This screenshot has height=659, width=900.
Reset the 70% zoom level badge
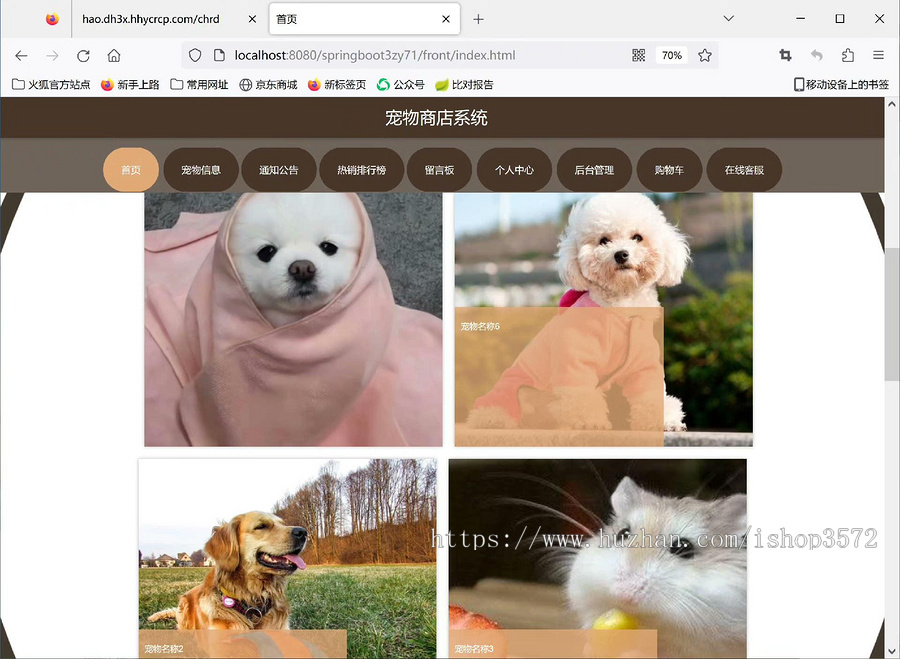[672, 55]
